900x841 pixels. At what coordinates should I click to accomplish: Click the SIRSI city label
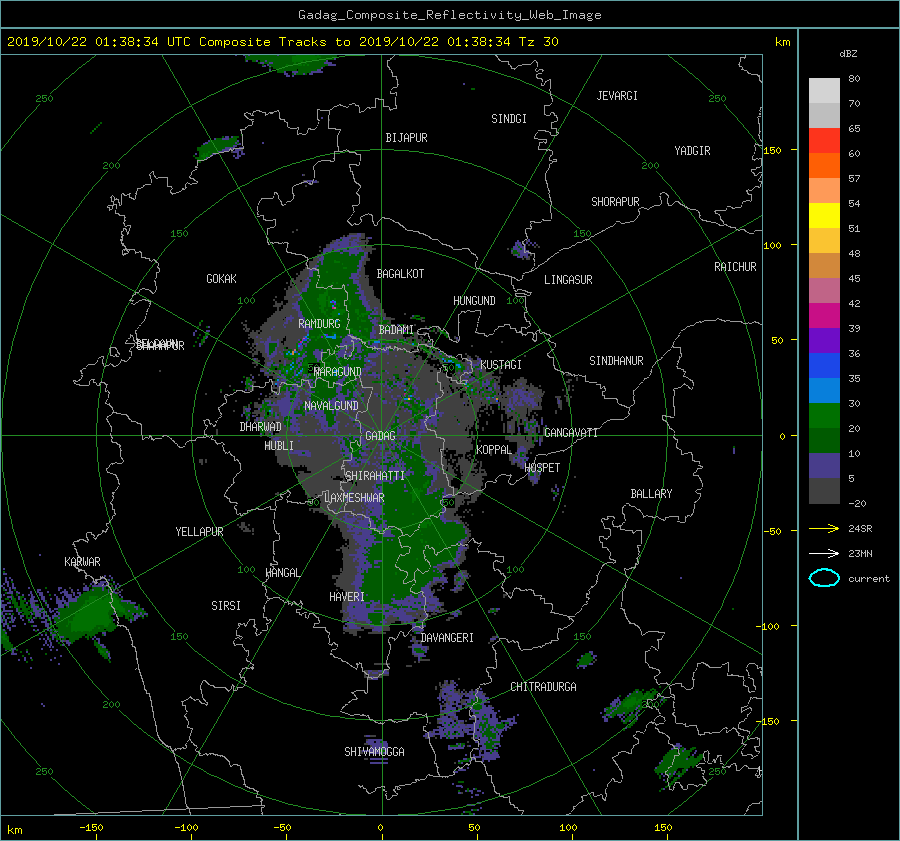[x=226, y=606]
